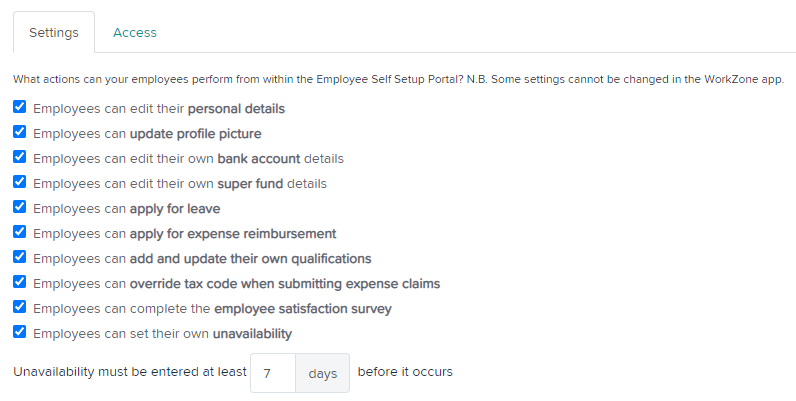This screenshot has height=401, width=796.
Task: Uncheck the super fund details checkbox
Action: [20, 182]
